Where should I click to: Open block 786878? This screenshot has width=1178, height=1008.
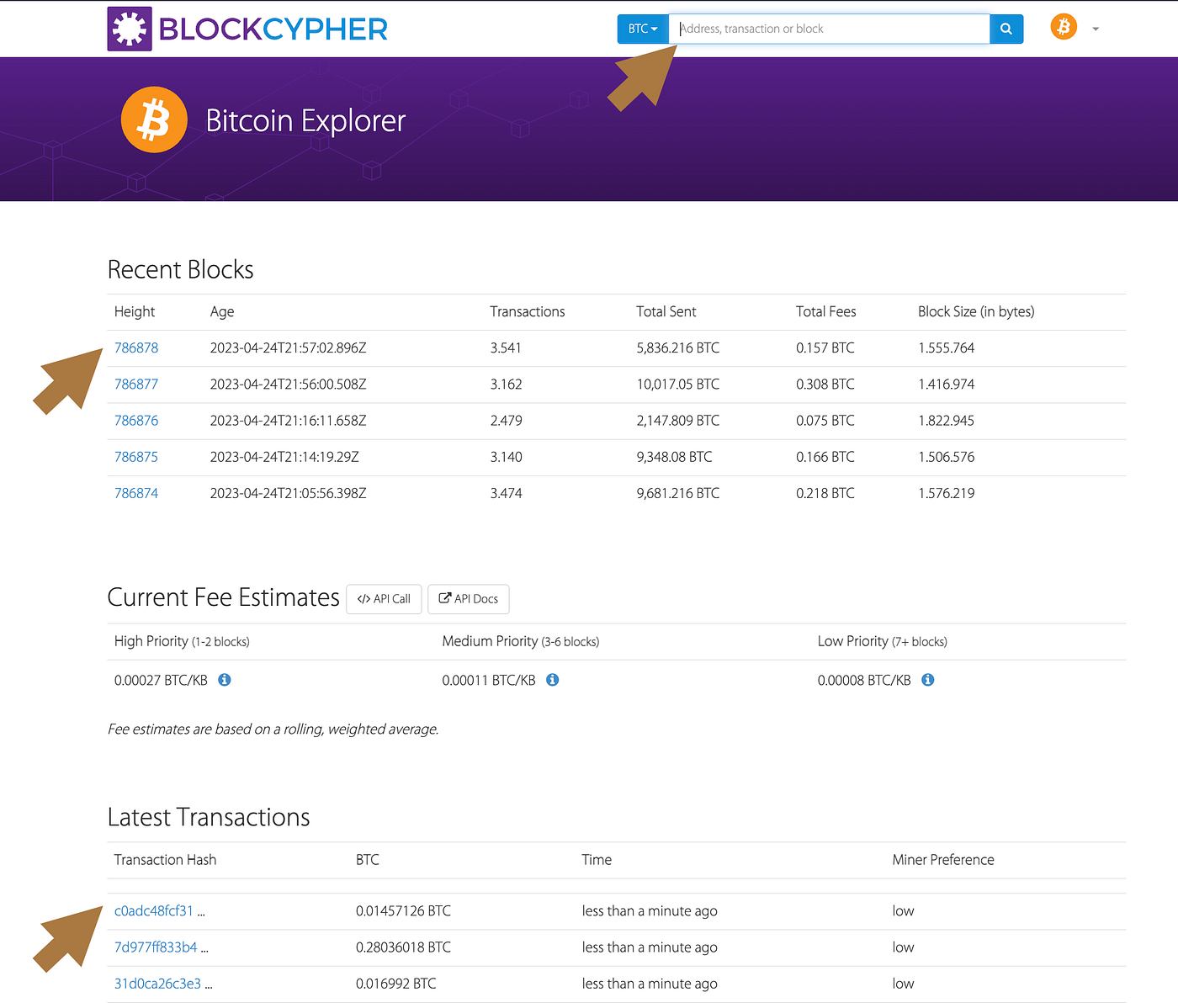tap(136, 348)
